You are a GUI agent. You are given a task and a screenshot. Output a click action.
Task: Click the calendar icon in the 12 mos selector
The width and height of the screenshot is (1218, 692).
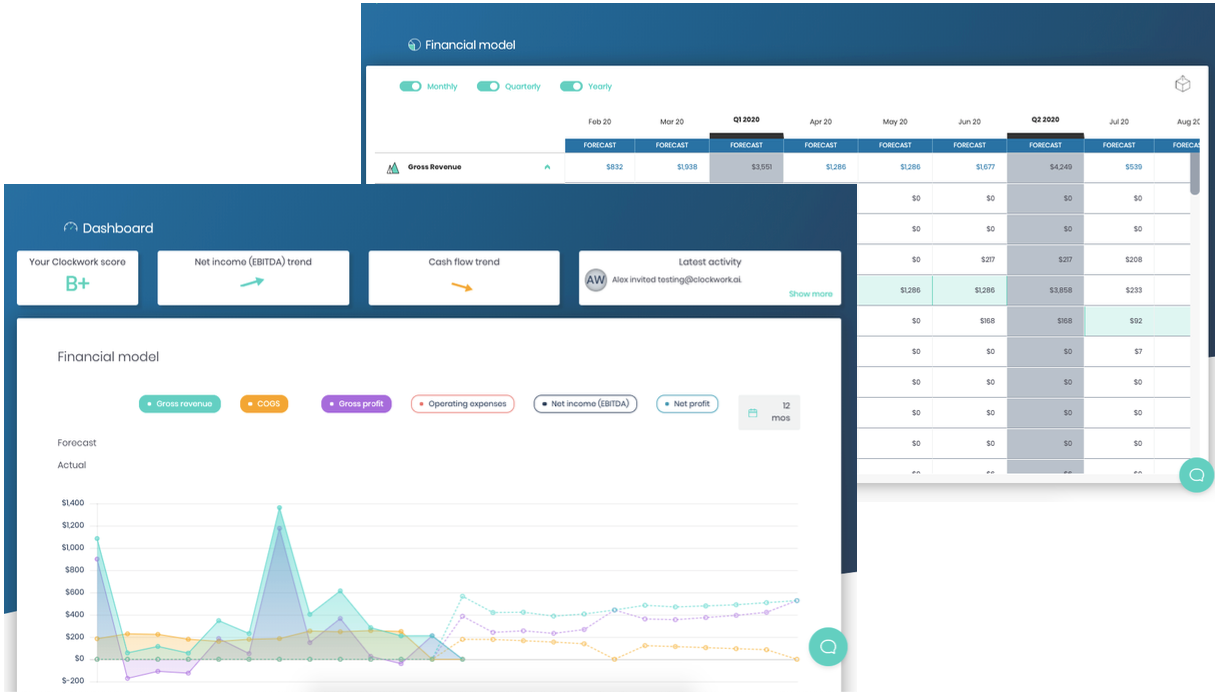752,410
